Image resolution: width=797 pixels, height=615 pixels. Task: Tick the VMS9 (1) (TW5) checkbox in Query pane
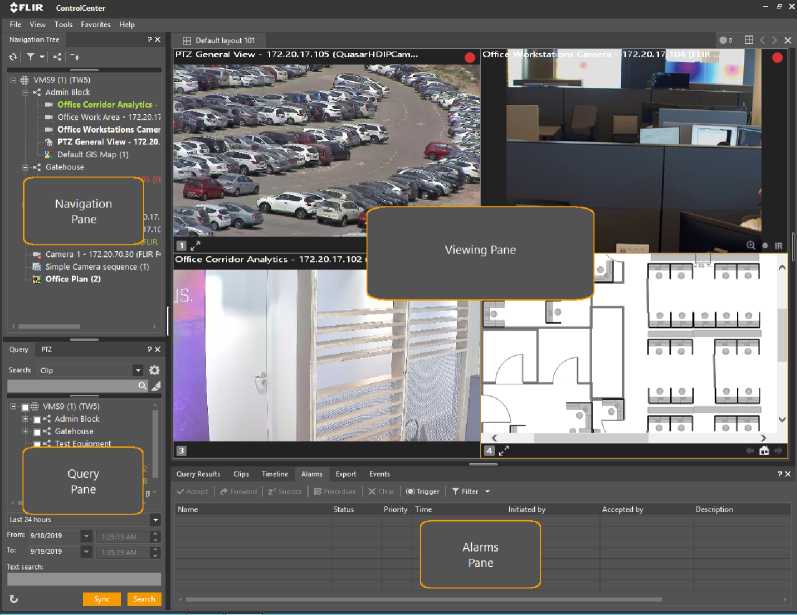pyautogui.click(x=25, y=407)
